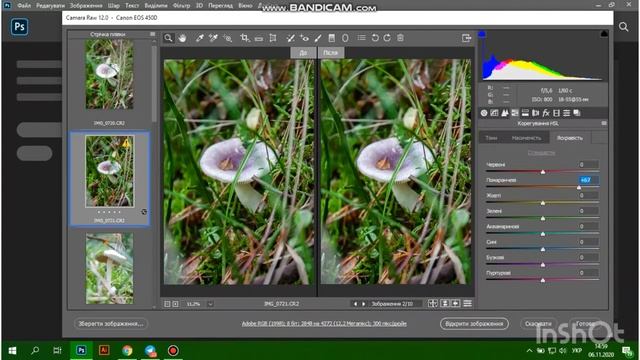This screenshot has width=640, height=360.
Task: Select the Zoom tool in Camera Raw toolbar
Action: pyautogui.click(x=168, y=38)
